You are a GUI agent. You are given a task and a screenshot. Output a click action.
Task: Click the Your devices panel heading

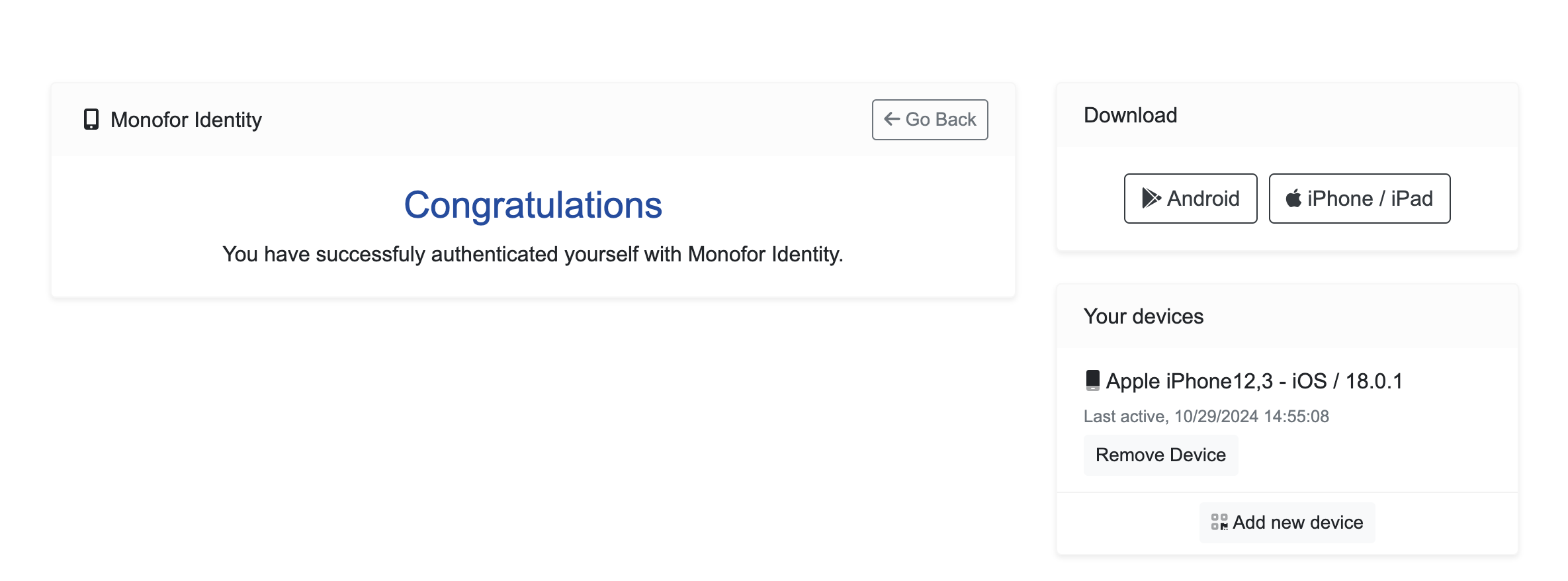pyautogui.click(x=1143, y=316)
